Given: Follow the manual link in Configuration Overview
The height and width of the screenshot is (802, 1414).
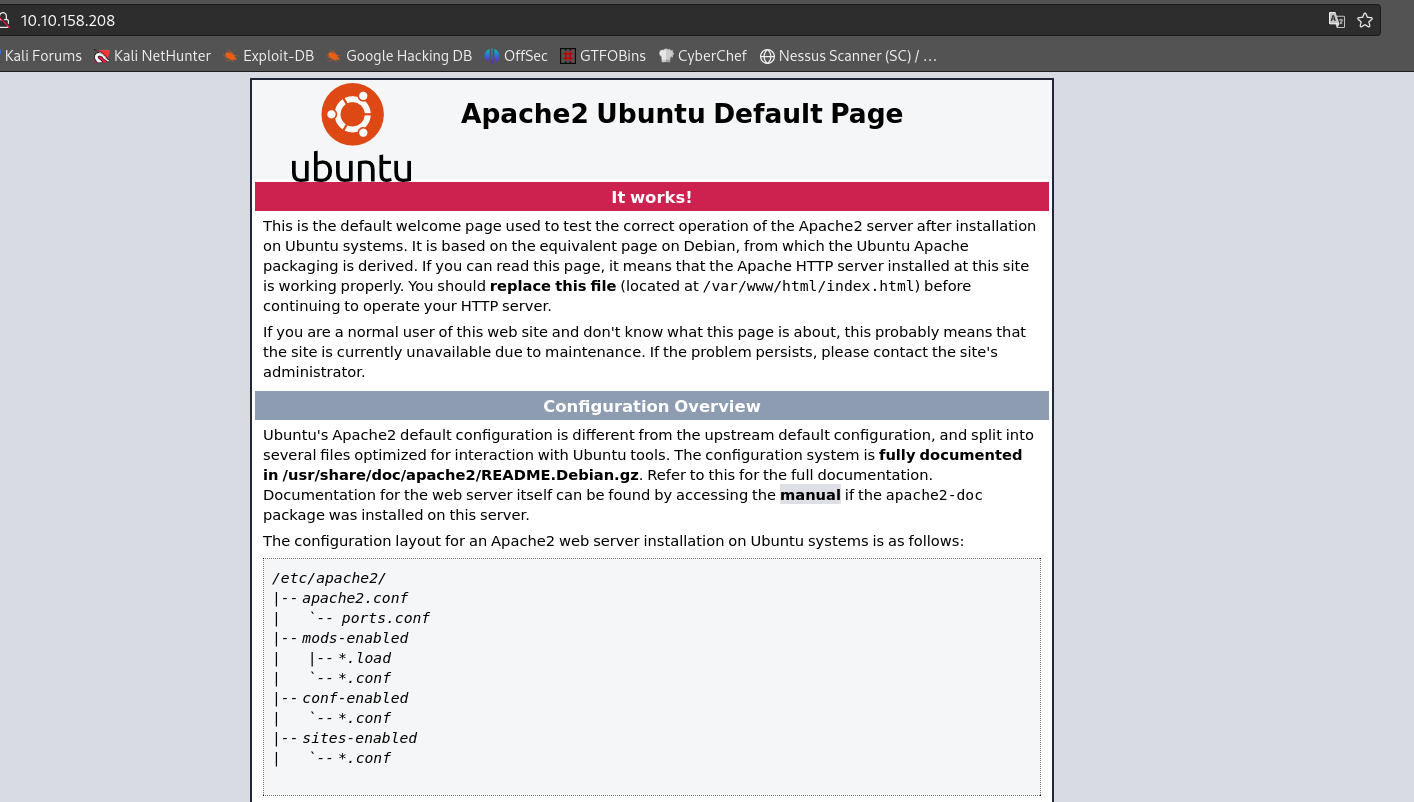Looking at the screenshot, I should 810,495.
